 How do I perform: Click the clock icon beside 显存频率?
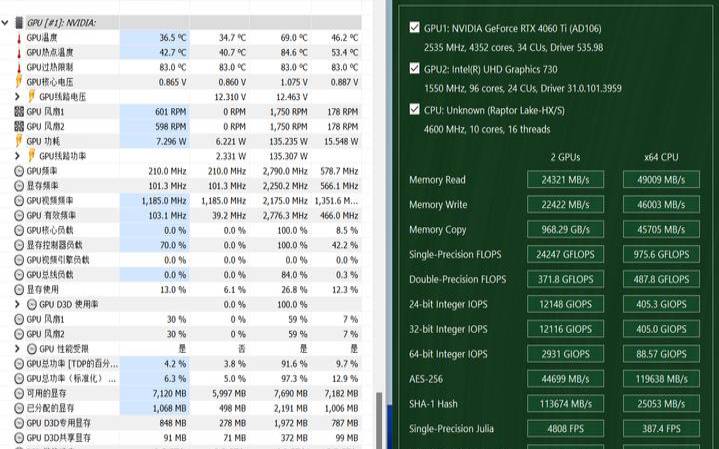coord(19,186)
